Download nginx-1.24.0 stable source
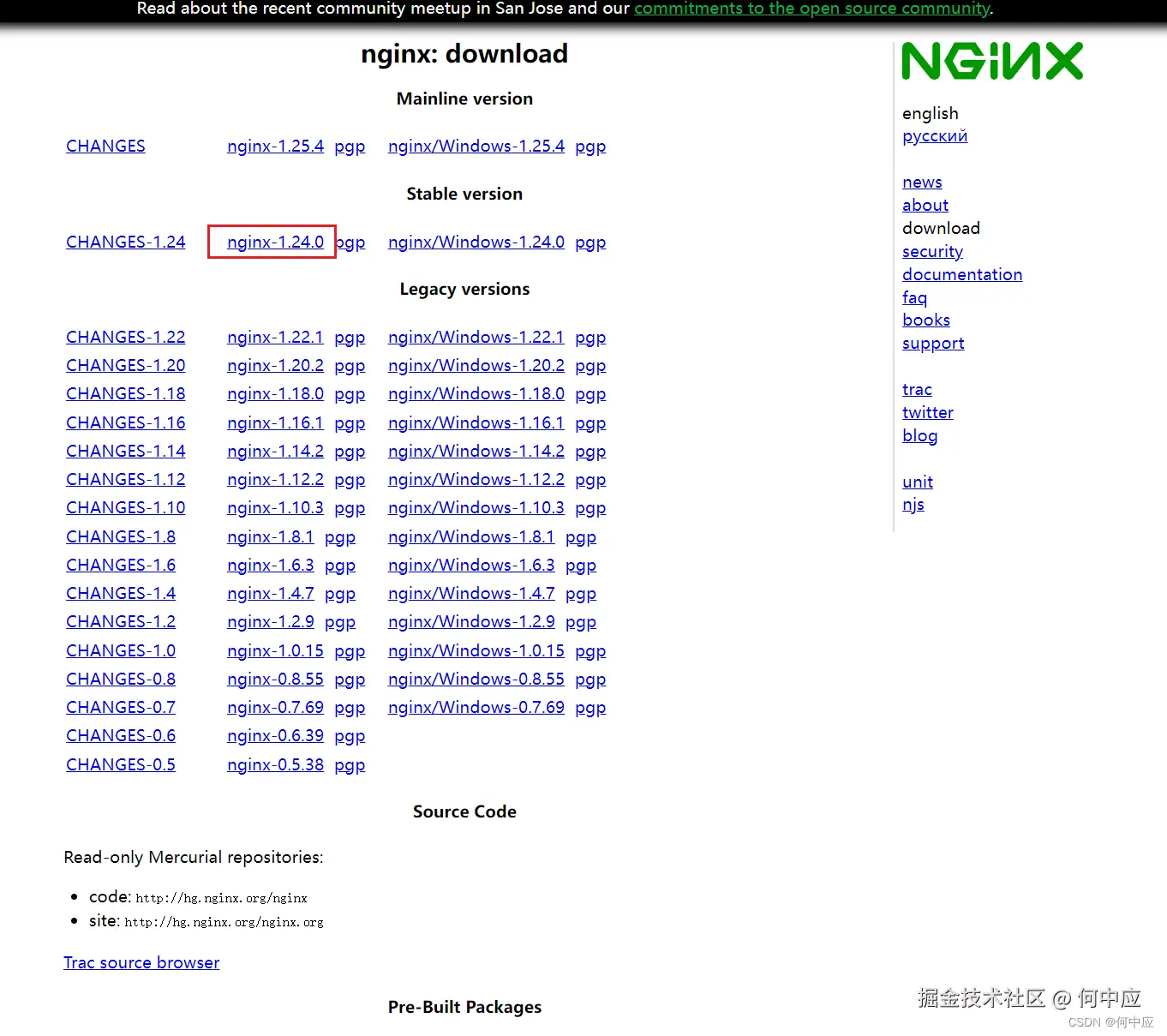Screen dimensions: 1167x1036 pyautogui.click(x=275, y=243)
